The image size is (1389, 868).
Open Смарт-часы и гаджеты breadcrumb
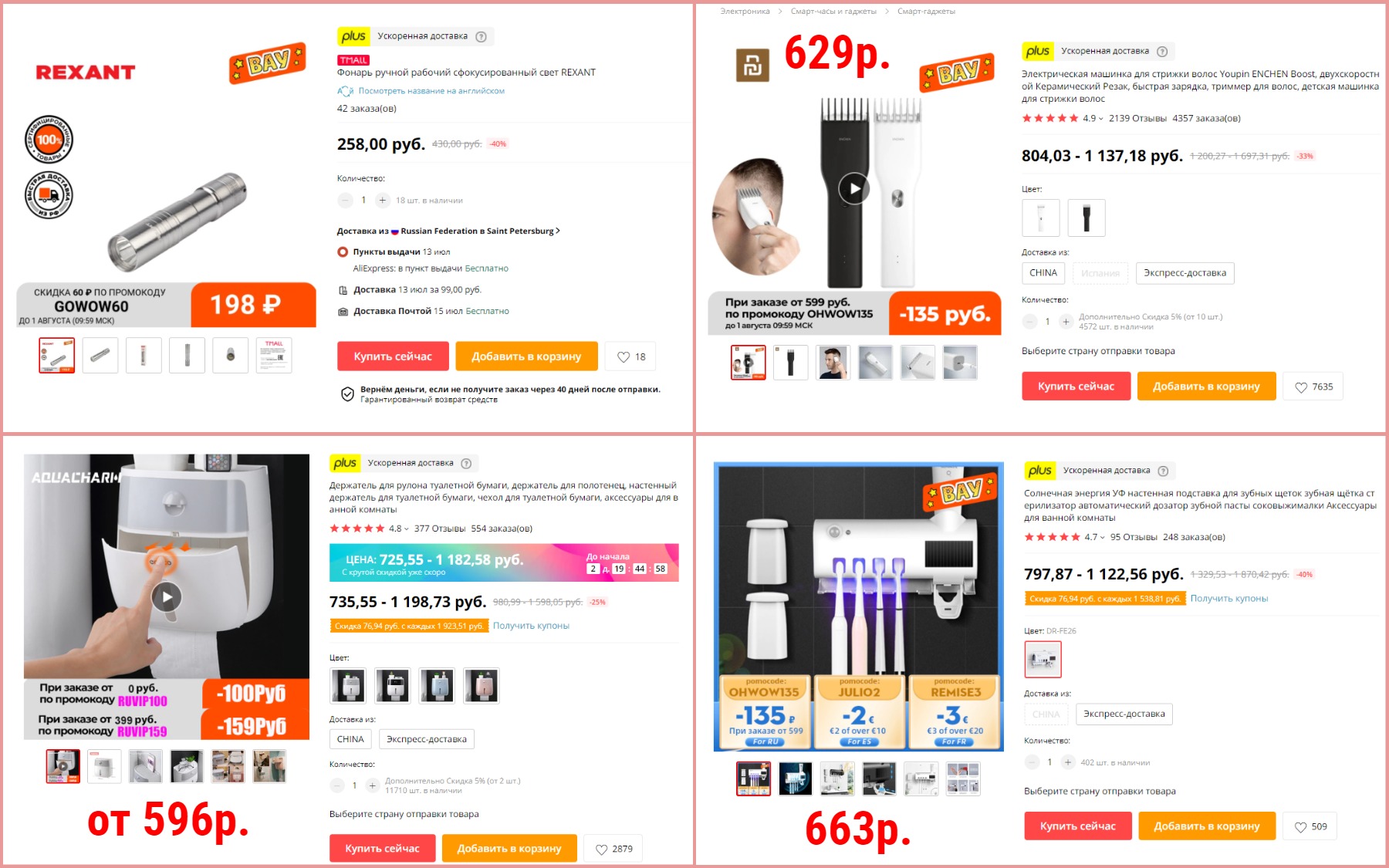click(833, 12)
